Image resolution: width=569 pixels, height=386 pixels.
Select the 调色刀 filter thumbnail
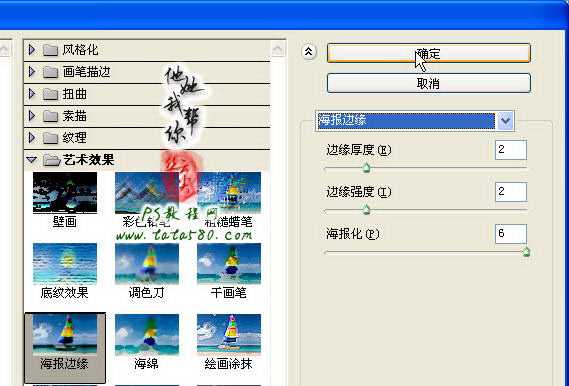pyautogui.click(x=147, y=264)
